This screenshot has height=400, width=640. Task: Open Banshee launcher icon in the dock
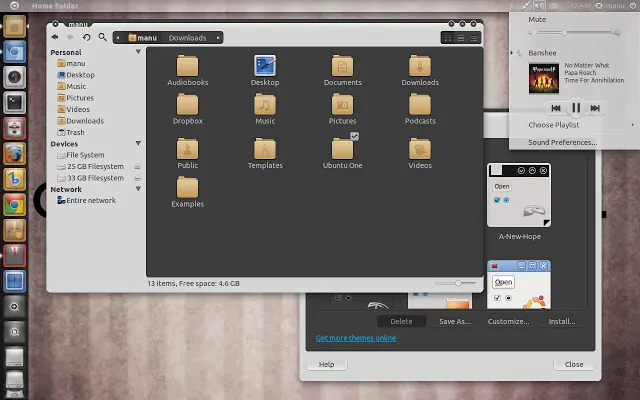click(x=14, y=180)
